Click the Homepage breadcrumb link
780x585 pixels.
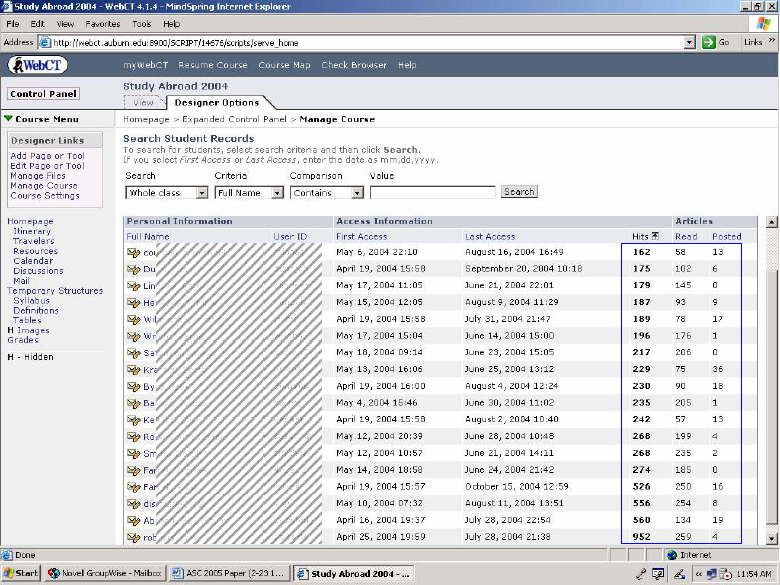[x=146, y=119]
